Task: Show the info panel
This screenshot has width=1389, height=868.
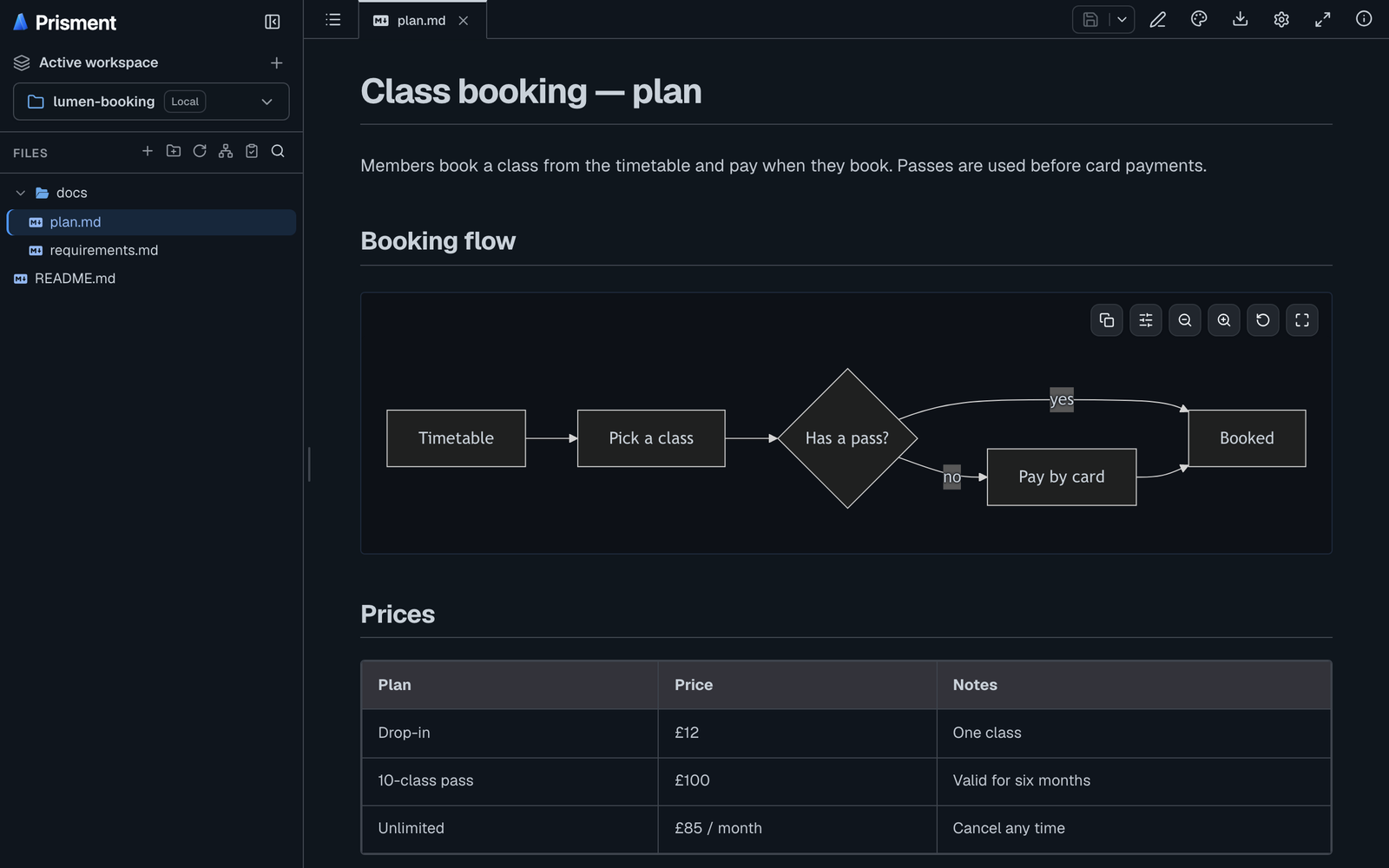Action: [1364, 20]
